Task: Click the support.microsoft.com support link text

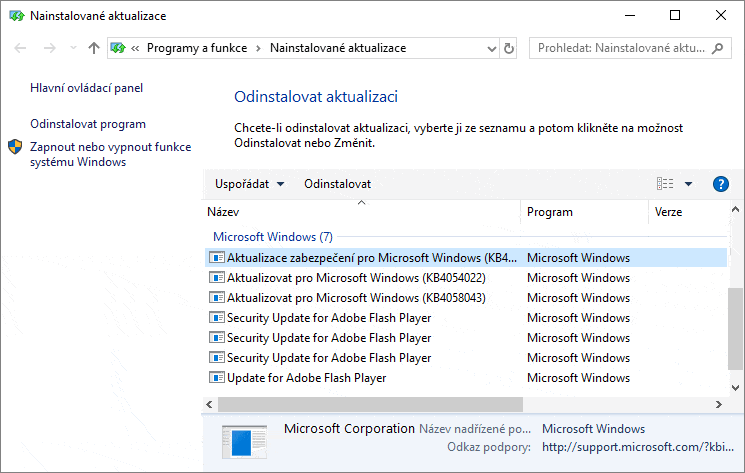Action: point(638,447)
